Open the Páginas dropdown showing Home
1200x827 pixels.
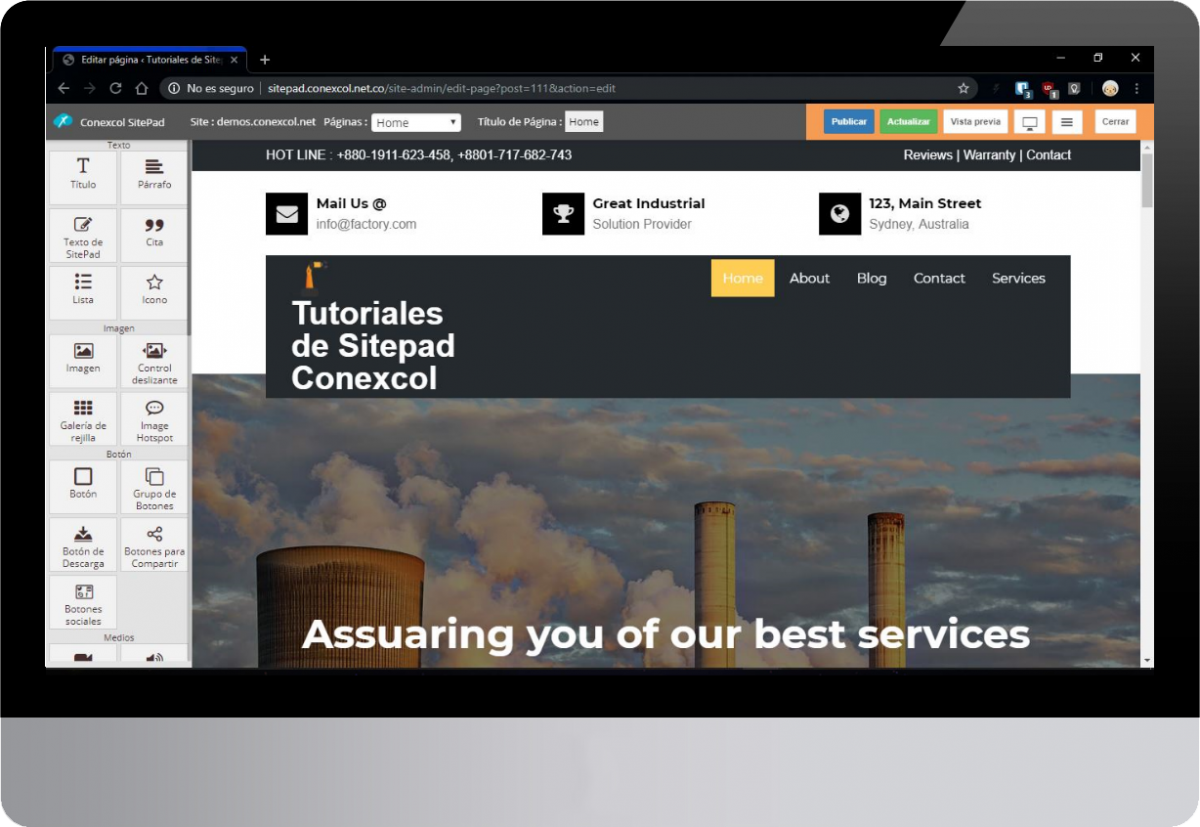tap(416, 121)
